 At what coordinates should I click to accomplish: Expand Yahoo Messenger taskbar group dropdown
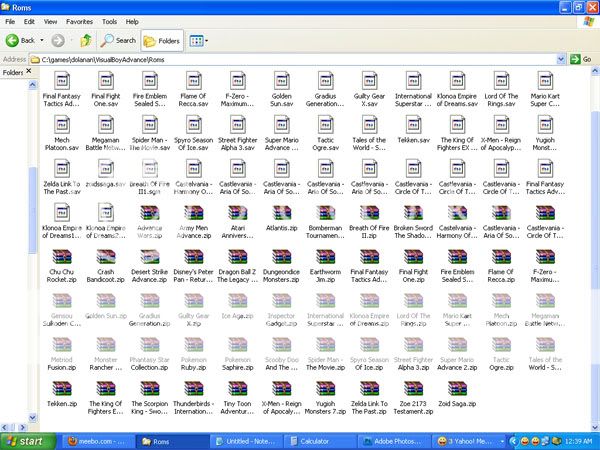[502, 442]
